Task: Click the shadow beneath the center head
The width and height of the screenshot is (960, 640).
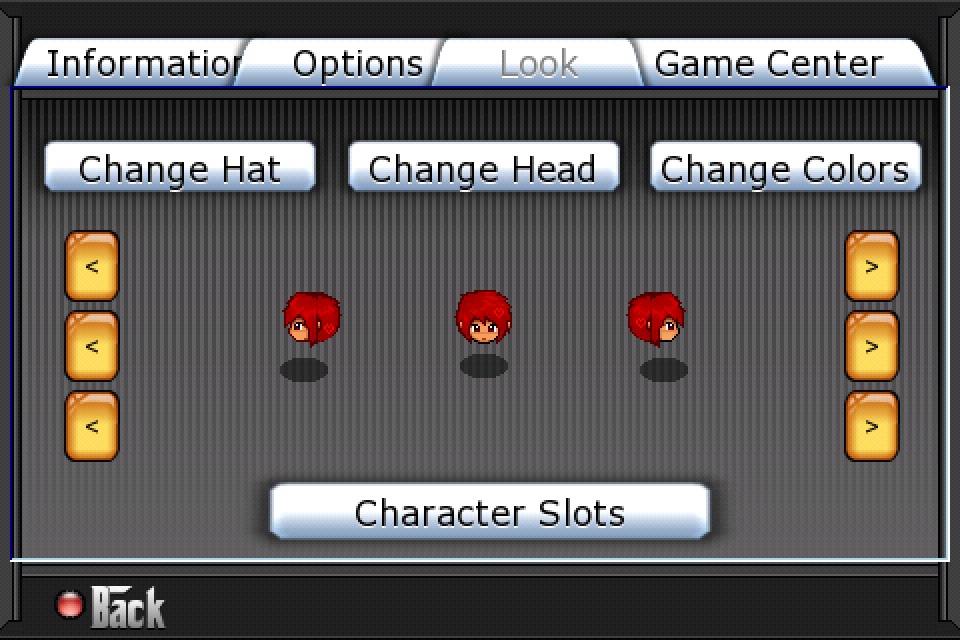Action: coord(484,366)
